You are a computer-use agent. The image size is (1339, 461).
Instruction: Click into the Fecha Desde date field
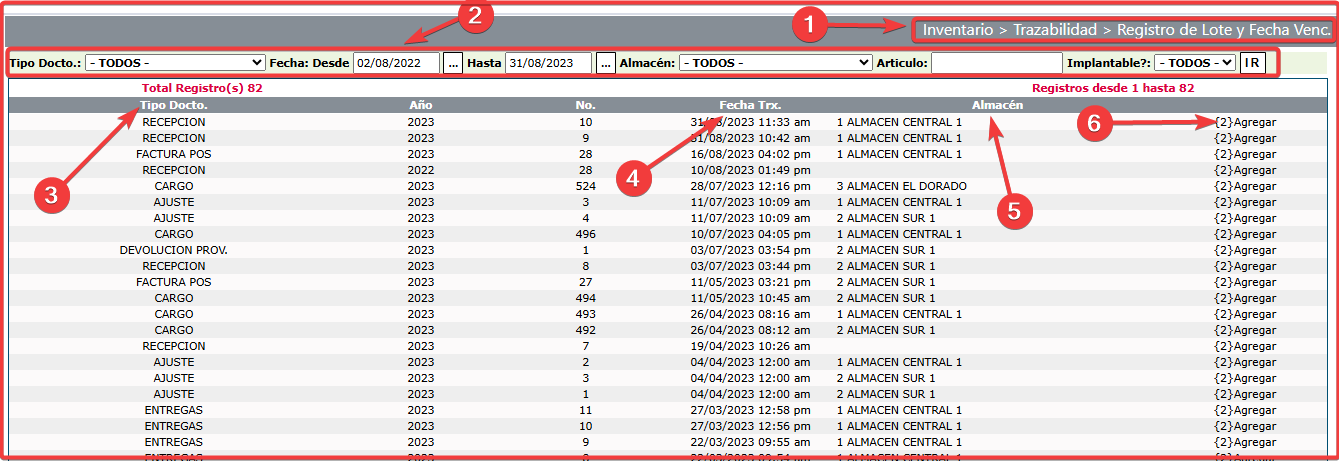coord(396,63)
